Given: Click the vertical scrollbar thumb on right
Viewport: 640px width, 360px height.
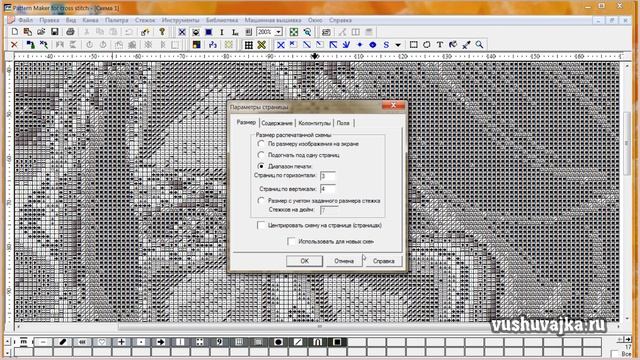Looking at the screenshot, I should tap(627, 143).
